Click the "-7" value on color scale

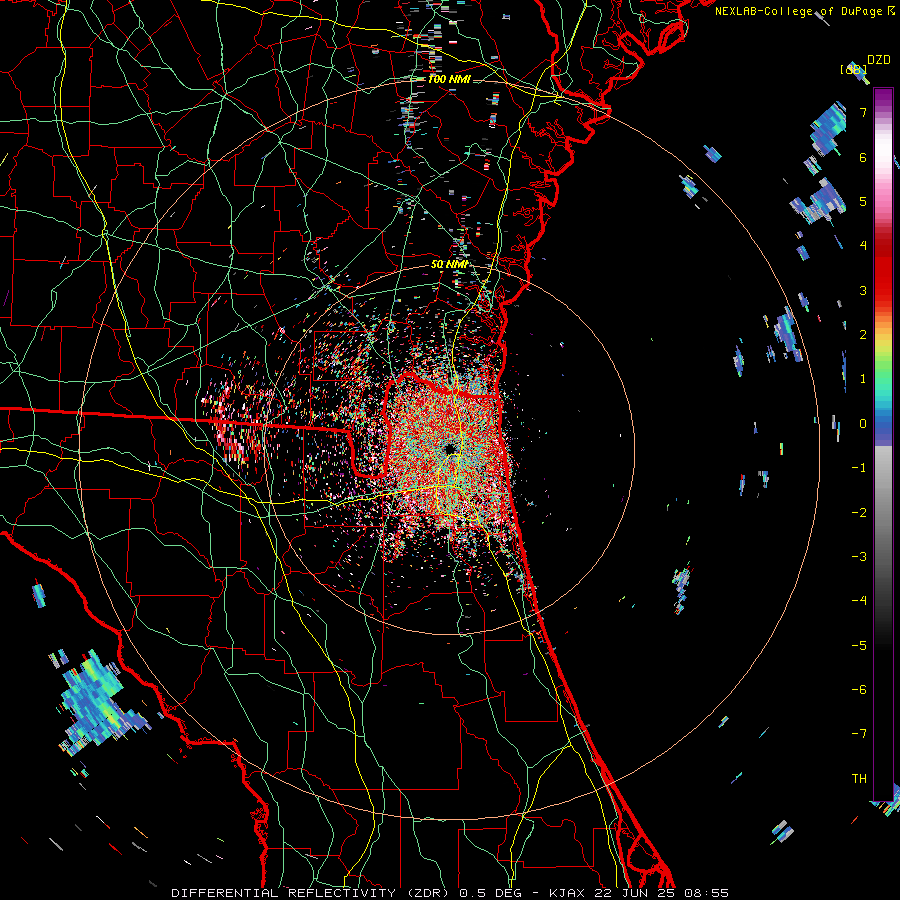(x=859, y=734)
